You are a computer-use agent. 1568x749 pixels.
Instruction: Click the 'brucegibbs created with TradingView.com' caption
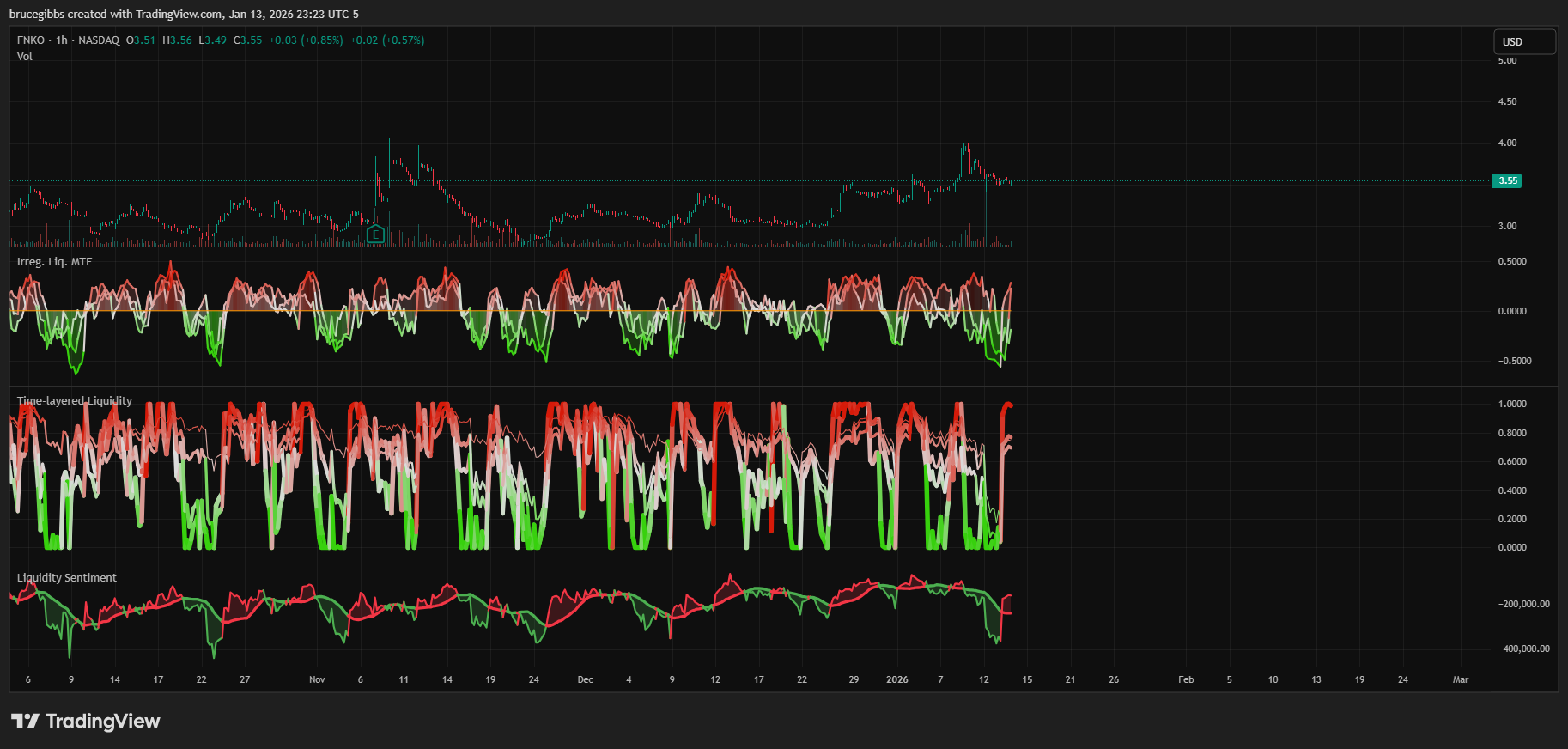point(184,14)
